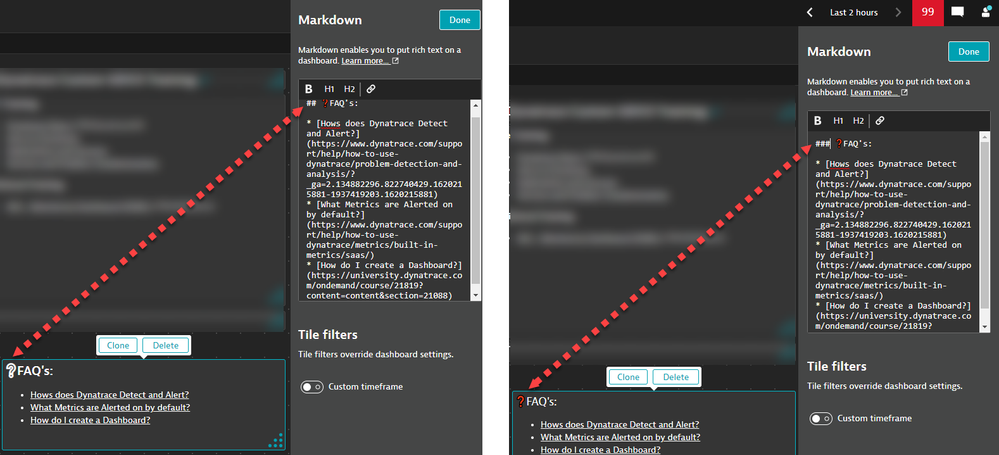Open 'Hows does Dynatrace Detect and Alert?' in right tile
This screenshot has width=999, height=455.
click(620, 424)
